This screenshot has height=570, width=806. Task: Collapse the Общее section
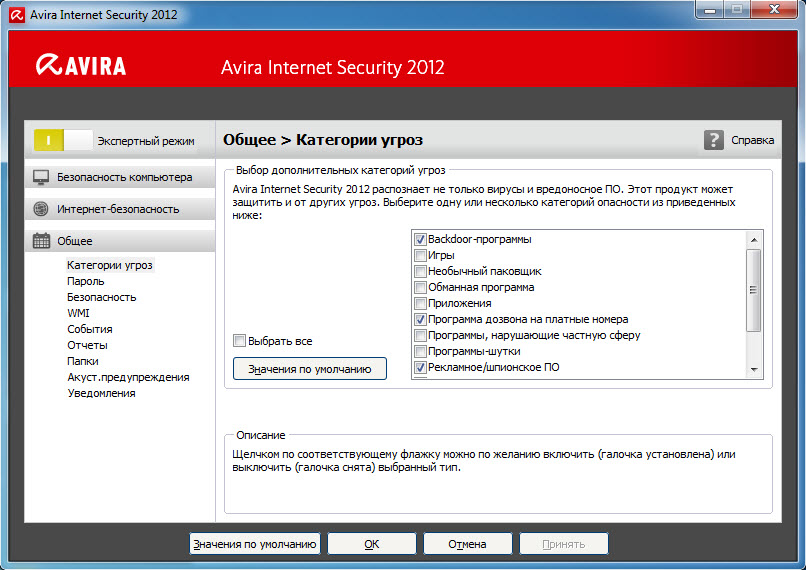[120, 241]
